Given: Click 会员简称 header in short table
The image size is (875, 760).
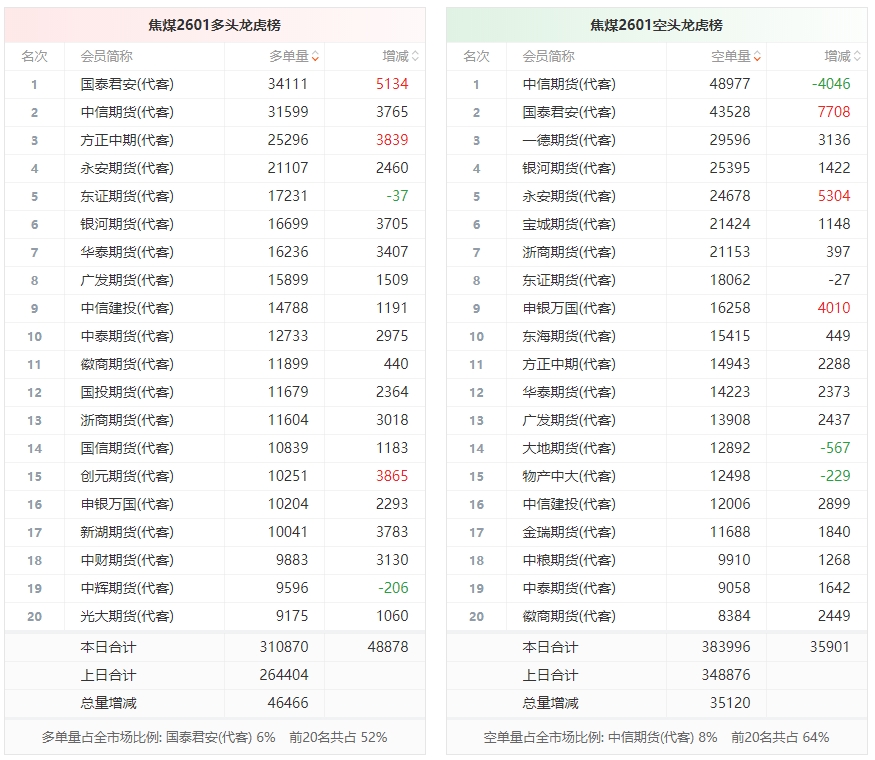Looking at the screenshot, I should tap(548, 56).
